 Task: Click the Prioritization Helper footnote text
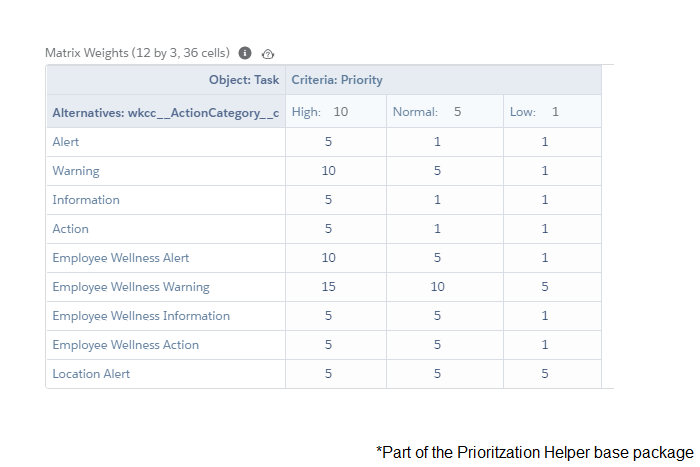[535, 452]
